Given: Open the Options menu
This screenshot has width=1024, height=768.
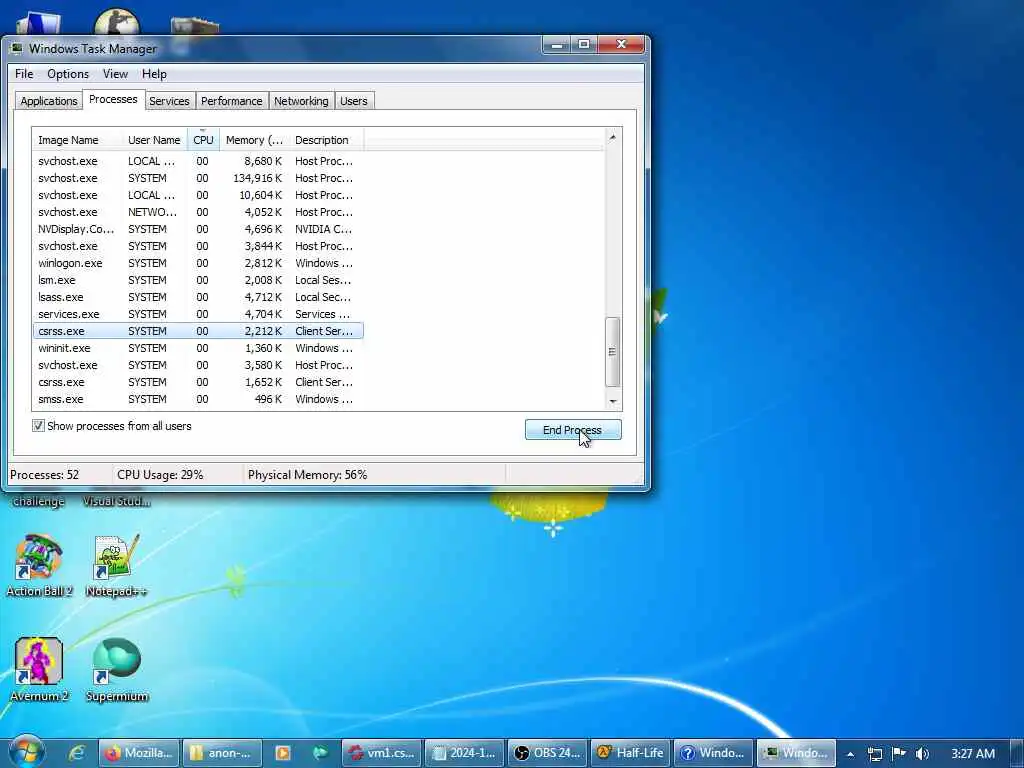Looking at the screenshot, I should [x=68, y=74].
